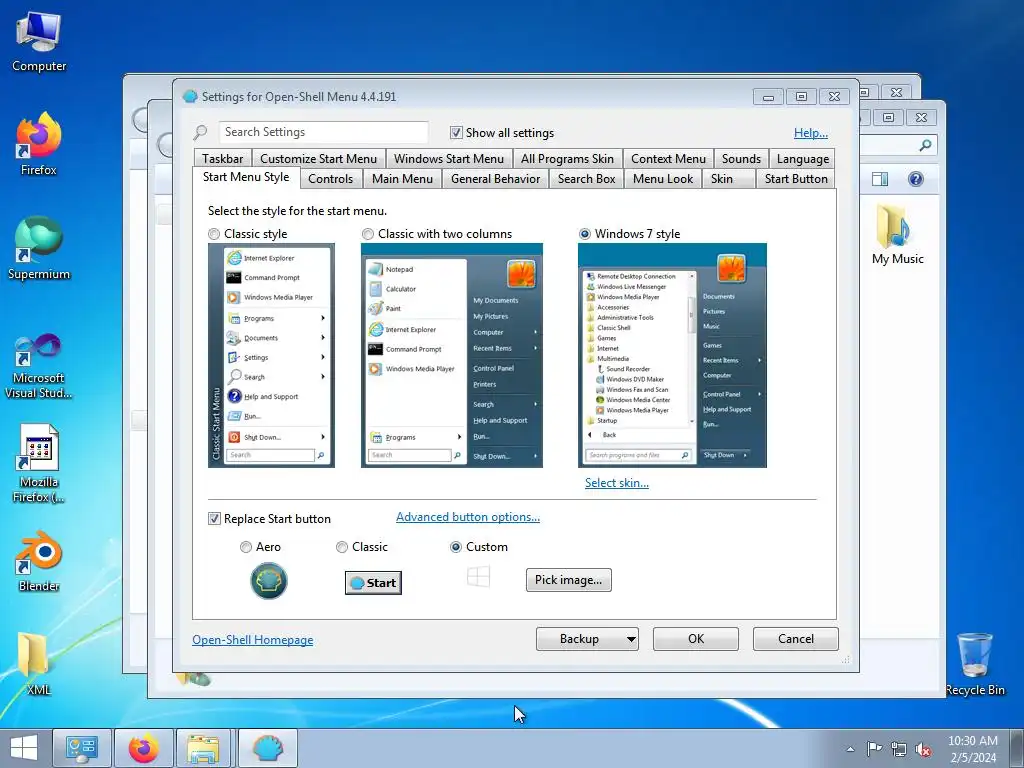The width and height of the screenshot is (1024, 768).
Task: Switch to Open-Shell app on the taskbar
Action: pos(268,748)
